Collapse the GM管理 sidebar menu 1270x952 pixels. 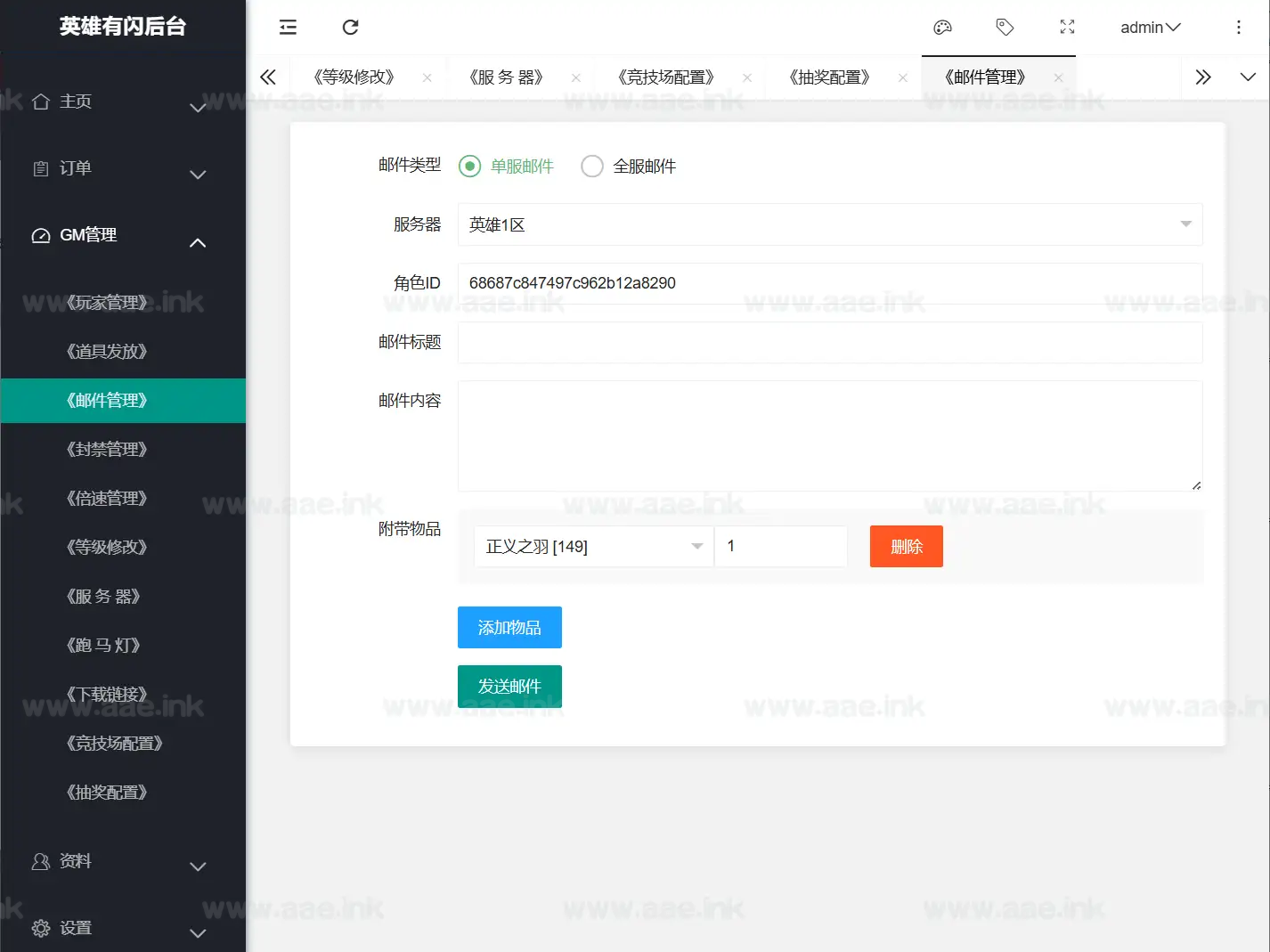point(198,242)
